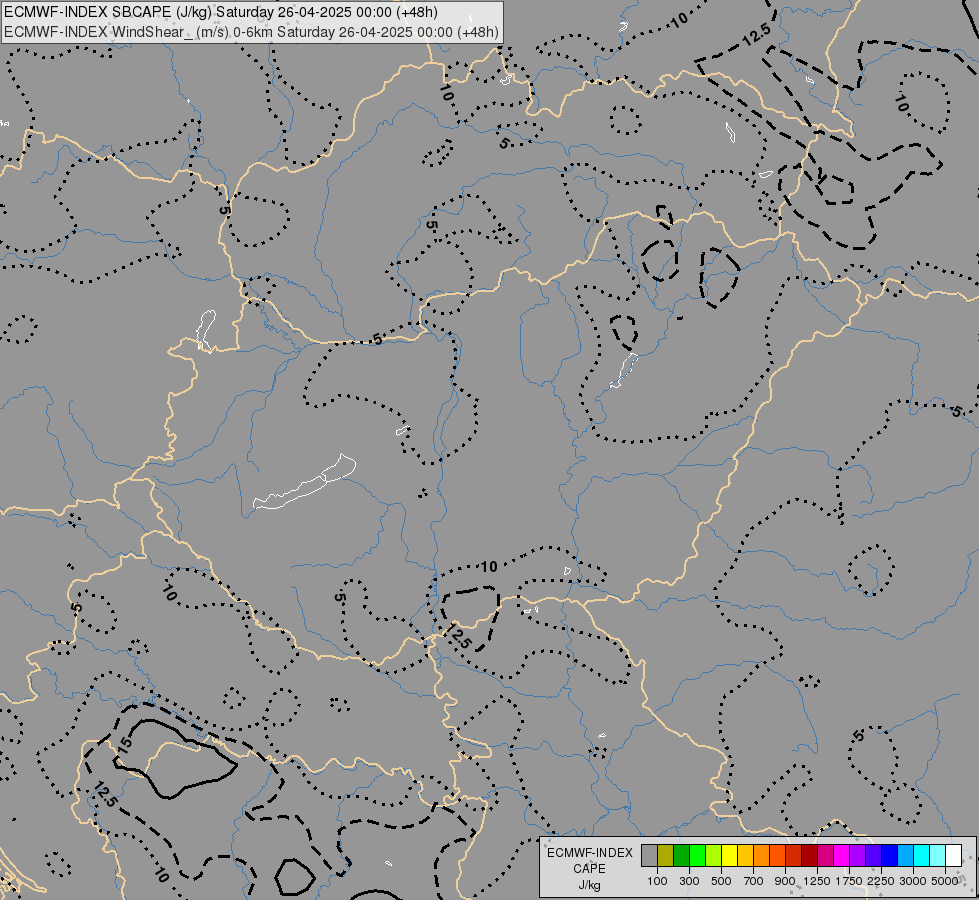
Task: Pick the pale cyan legend swatch
Action: [938, 855]
